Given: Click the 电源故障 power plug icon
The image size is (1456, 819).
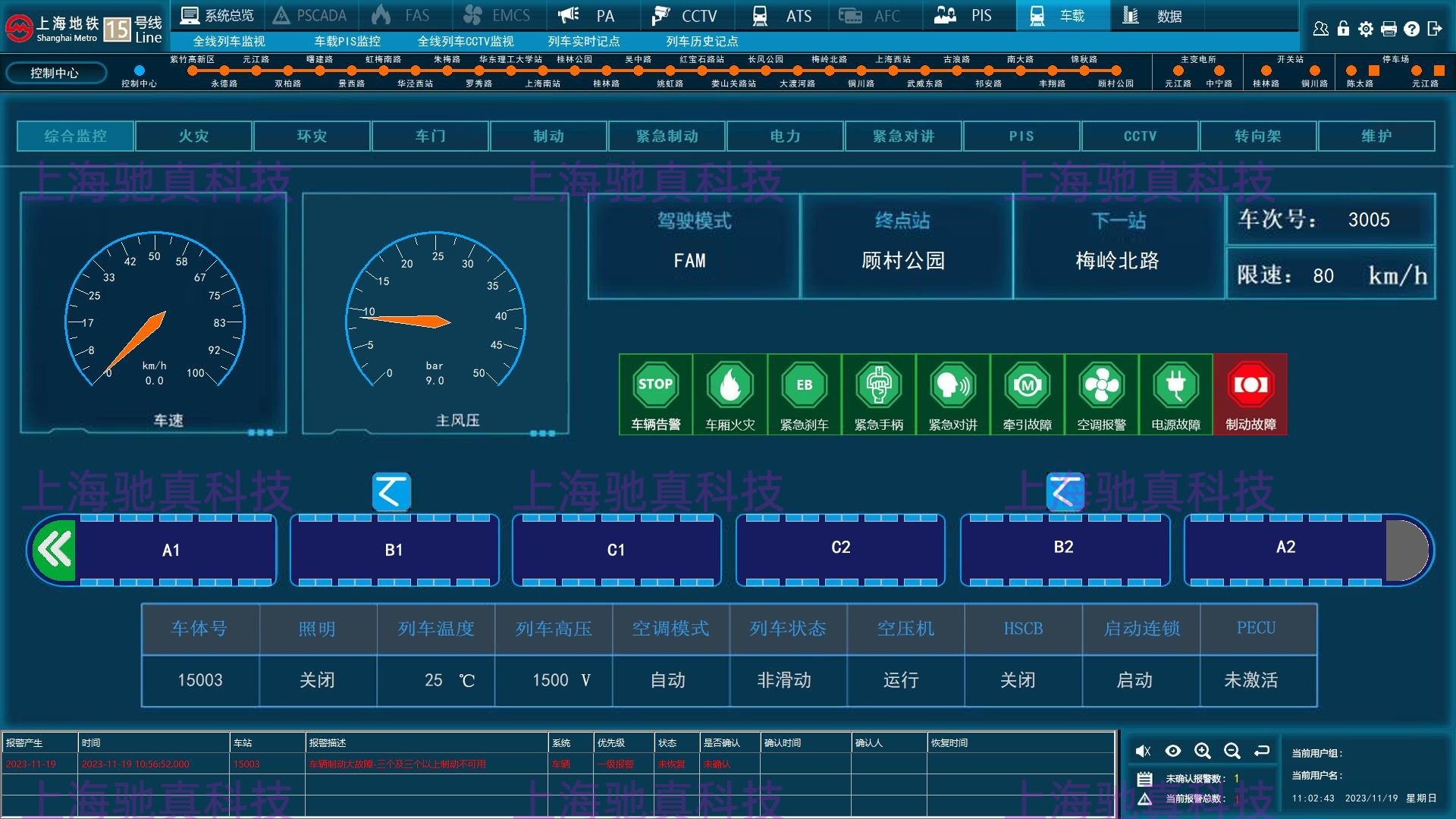Looking at the screenshot, I should pos(1175,386).
